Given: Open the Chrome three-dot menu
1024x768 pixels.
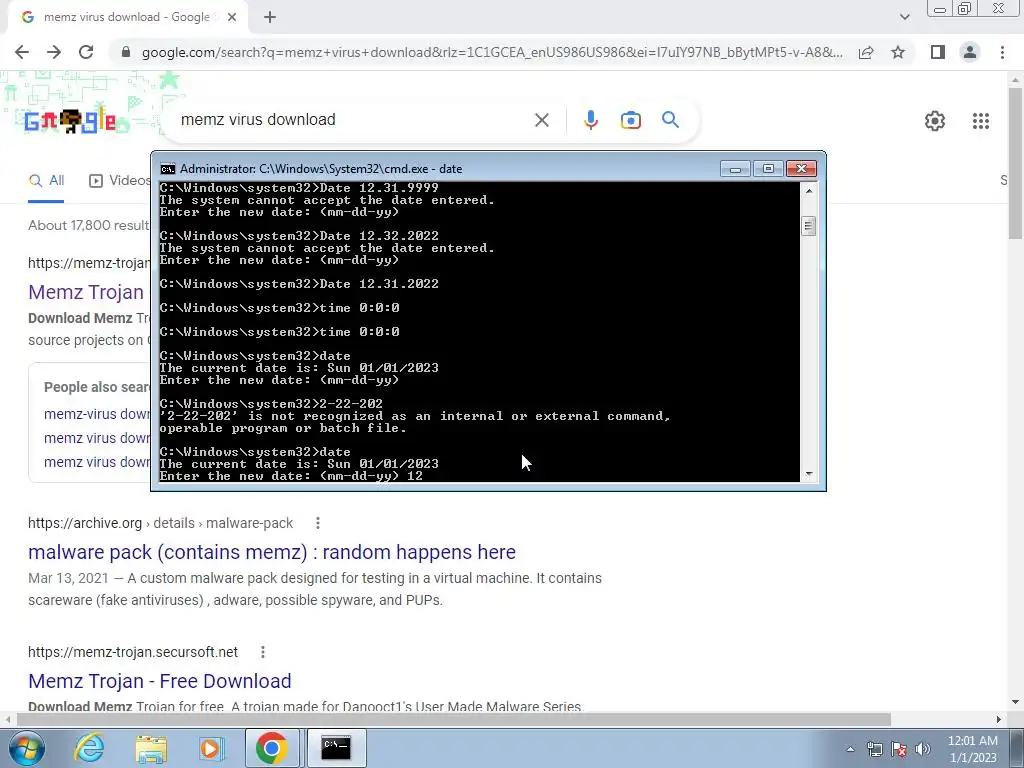Looking at the screenshot, I should [x=1002, y=52].
